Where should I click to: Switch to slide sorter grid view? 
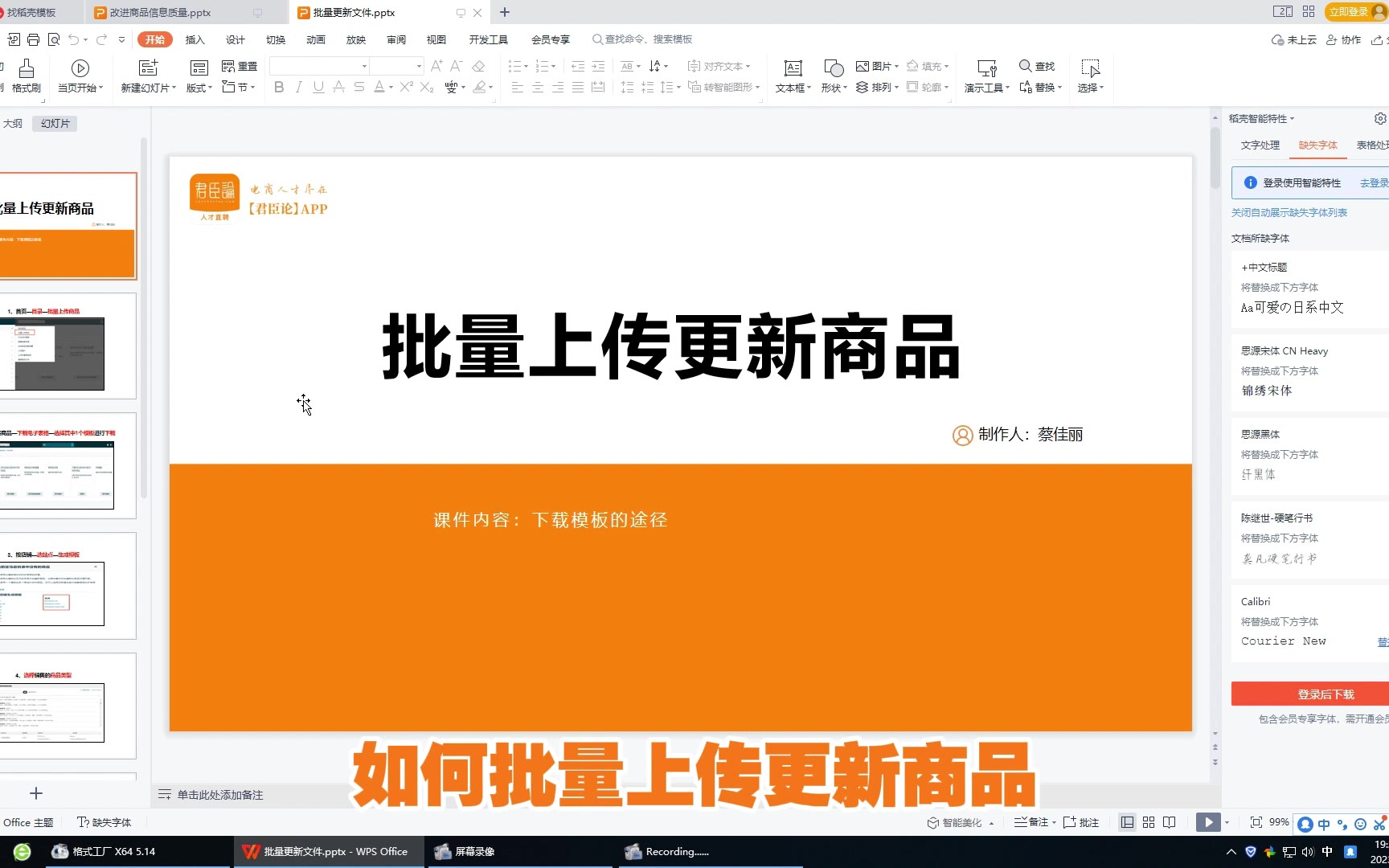coord(1149,822)
